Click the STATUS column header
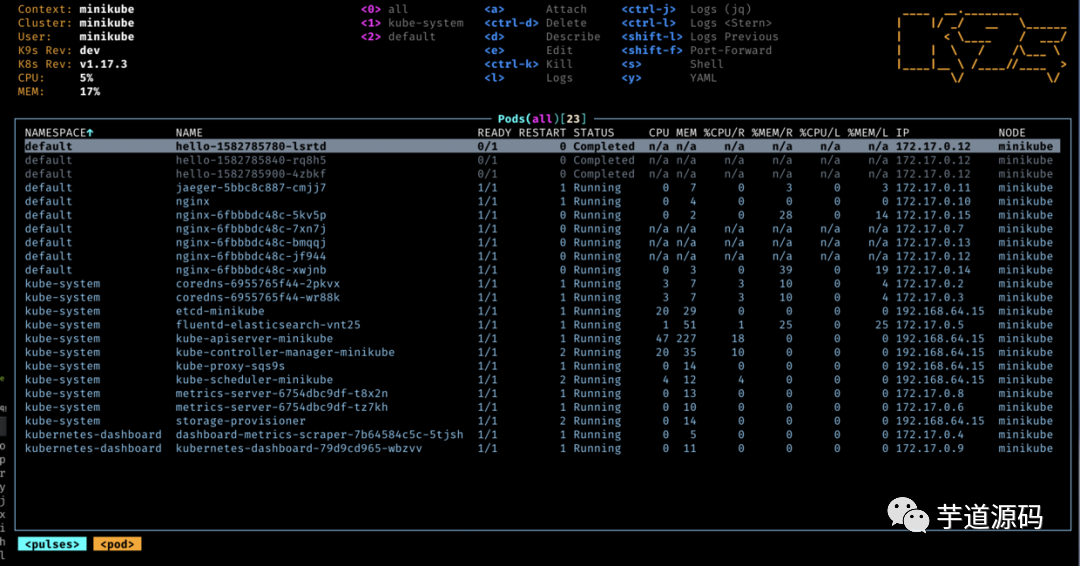 coord(594,132)
